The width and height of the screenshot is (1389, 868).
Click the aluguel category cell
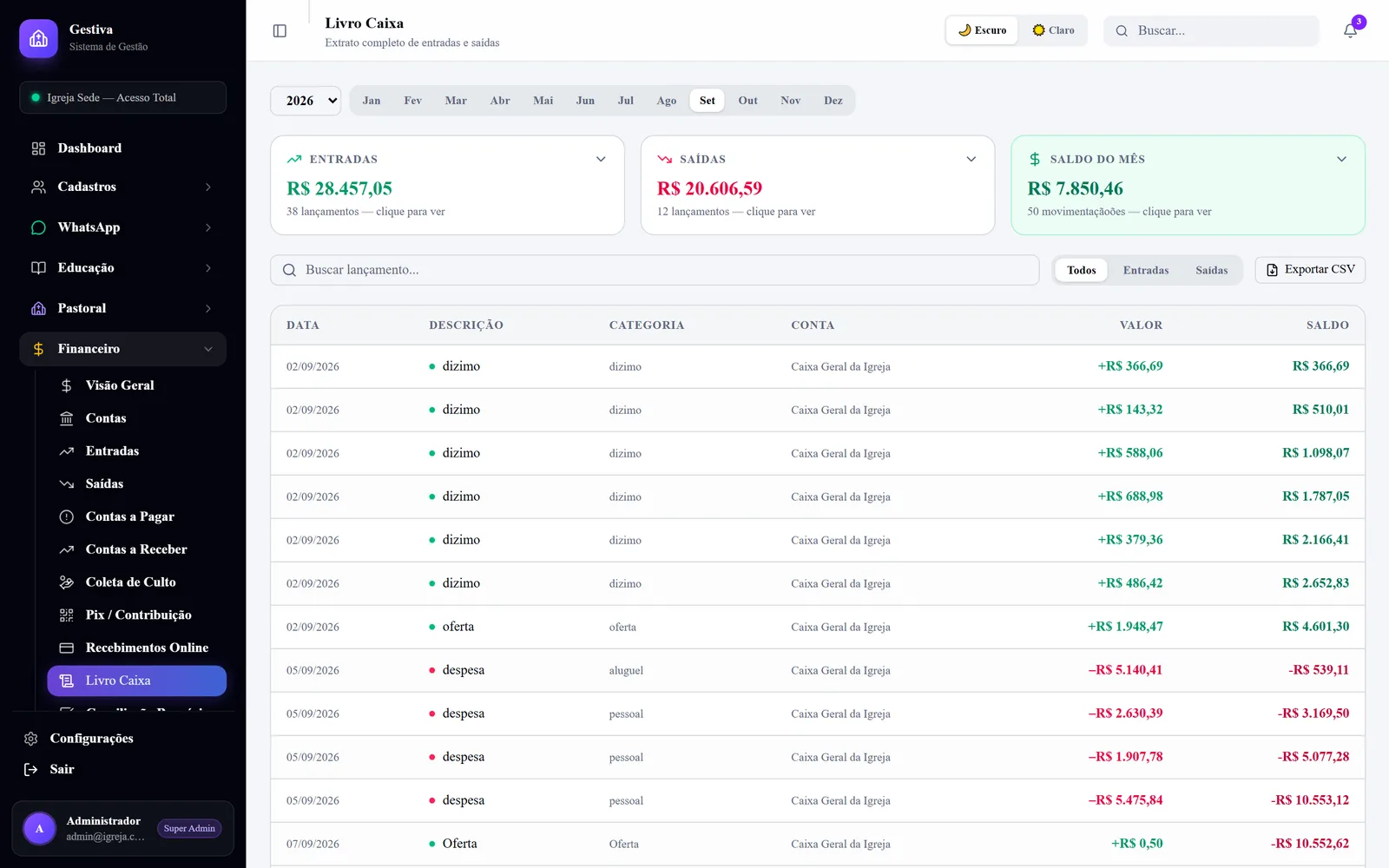626,670
